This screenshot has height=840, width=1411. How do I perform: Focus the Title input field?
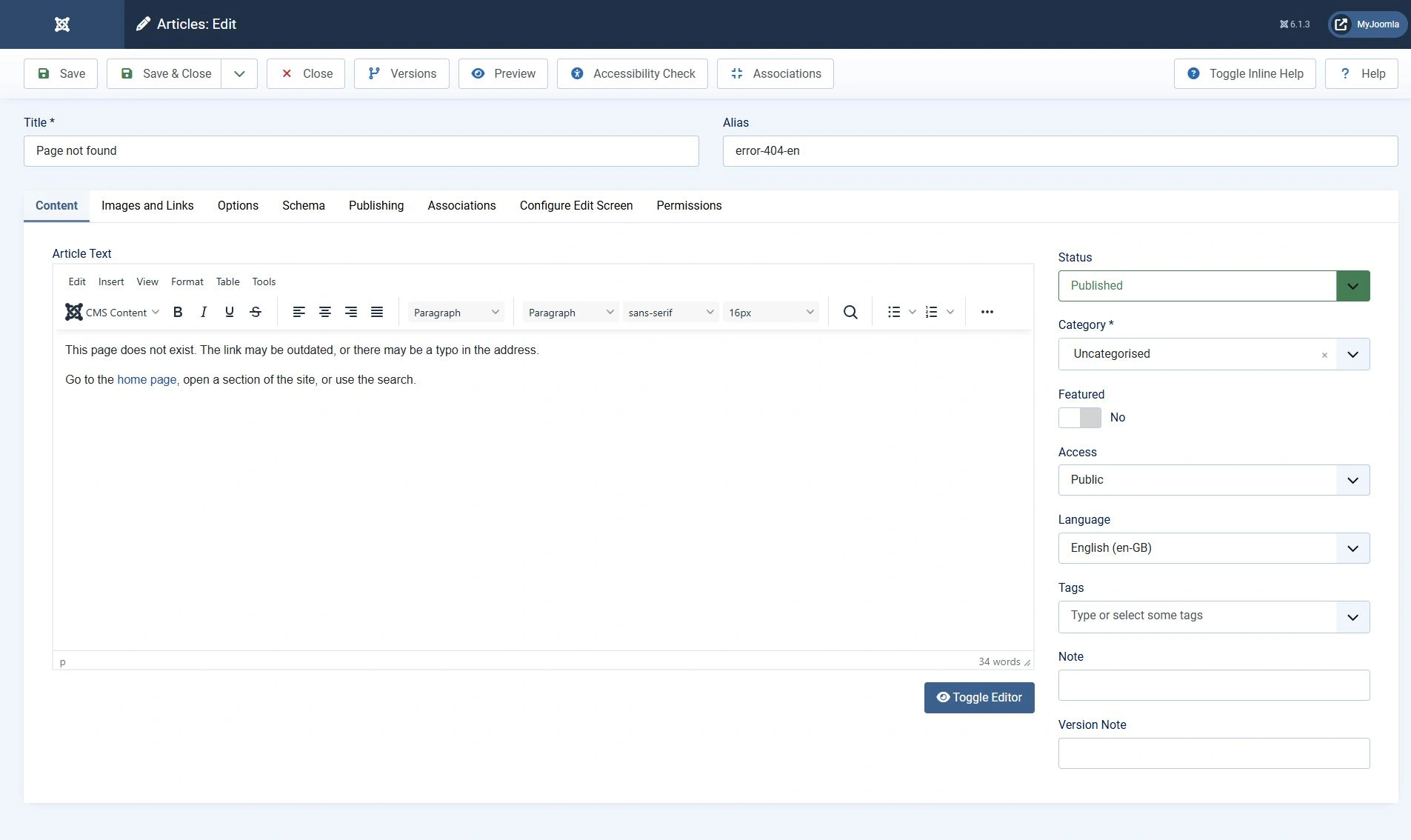pos(361,151)
